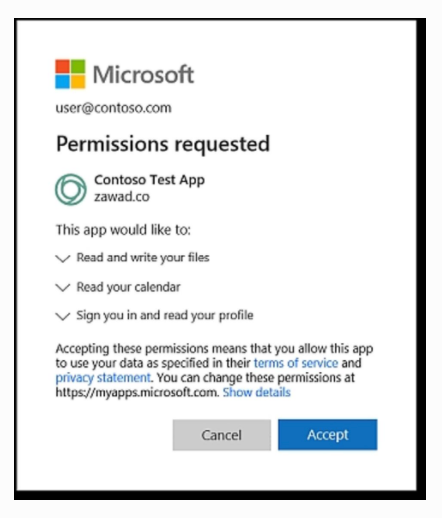
Task: Open the terms of service link
Action: tap(296, 363)
